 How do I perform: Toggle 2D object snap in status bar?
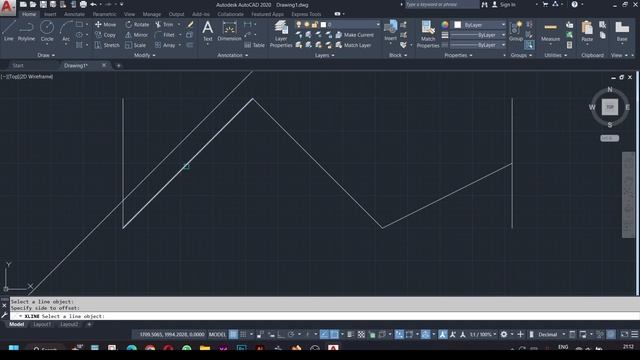334,335
